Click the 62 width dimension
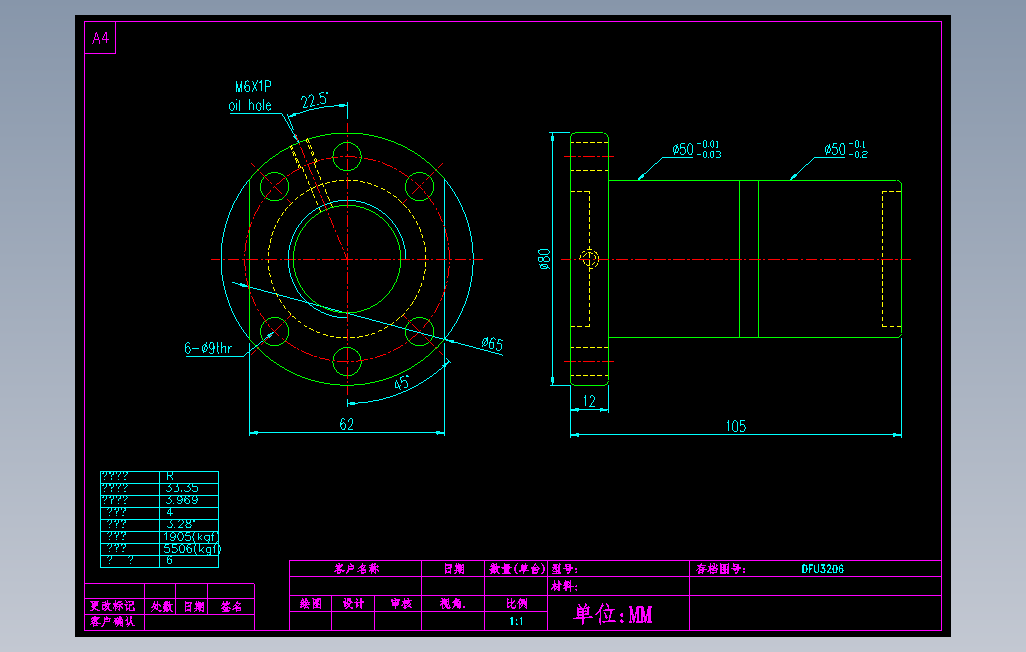The height and width of the screenshot is (652, 1026). (x=347, y=424)
